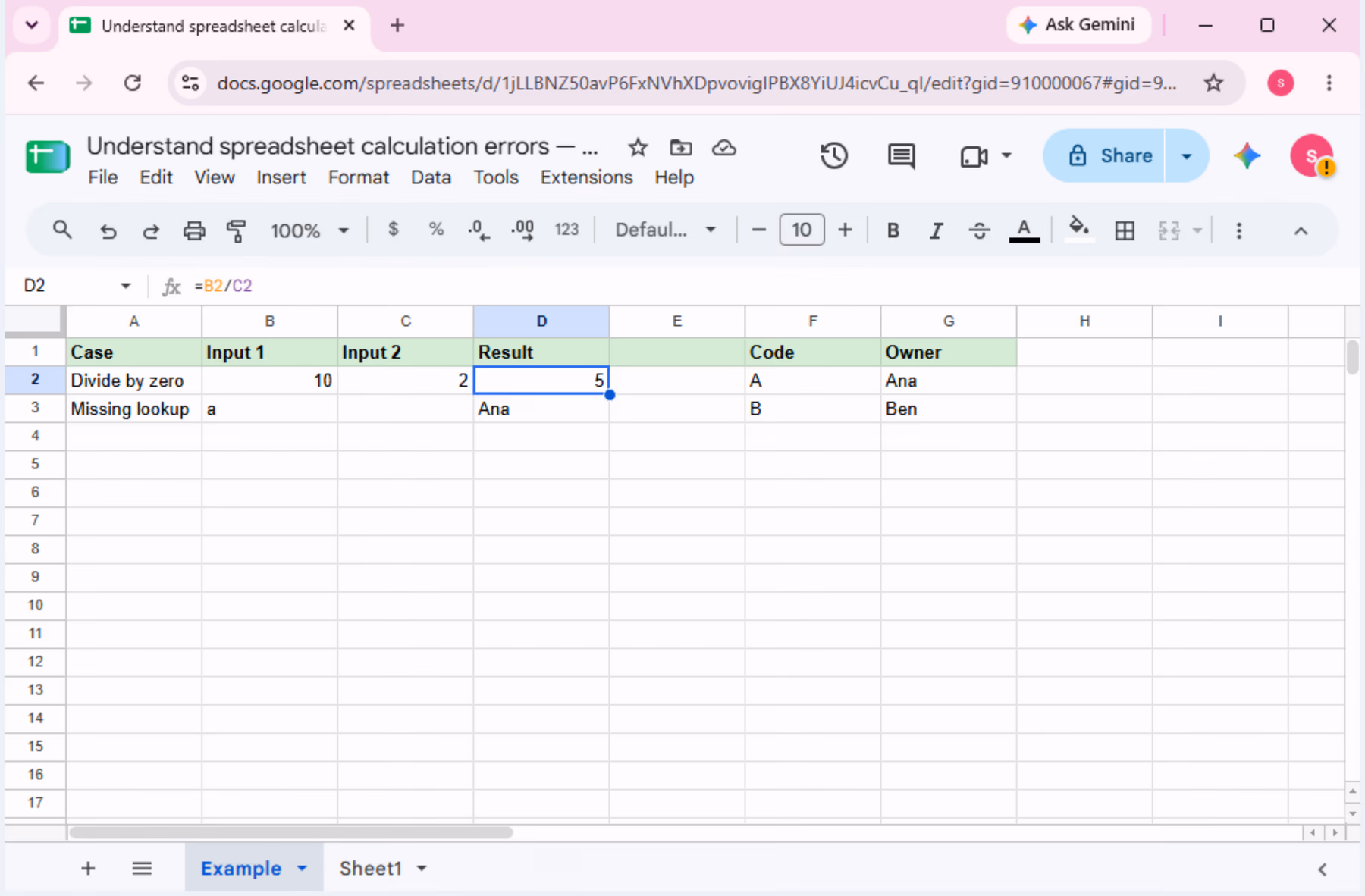Open the Insert menu
The height and width of the screenshot is (896, 1365).
pos(281,177)
